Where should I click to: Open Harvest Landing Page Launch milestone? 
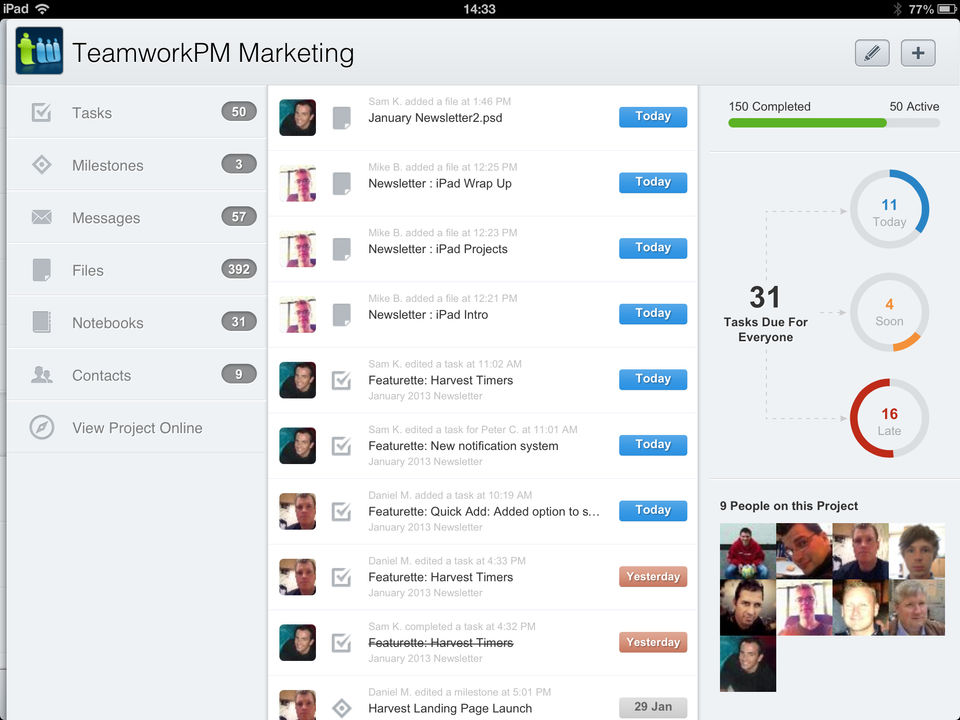(450, 708)
